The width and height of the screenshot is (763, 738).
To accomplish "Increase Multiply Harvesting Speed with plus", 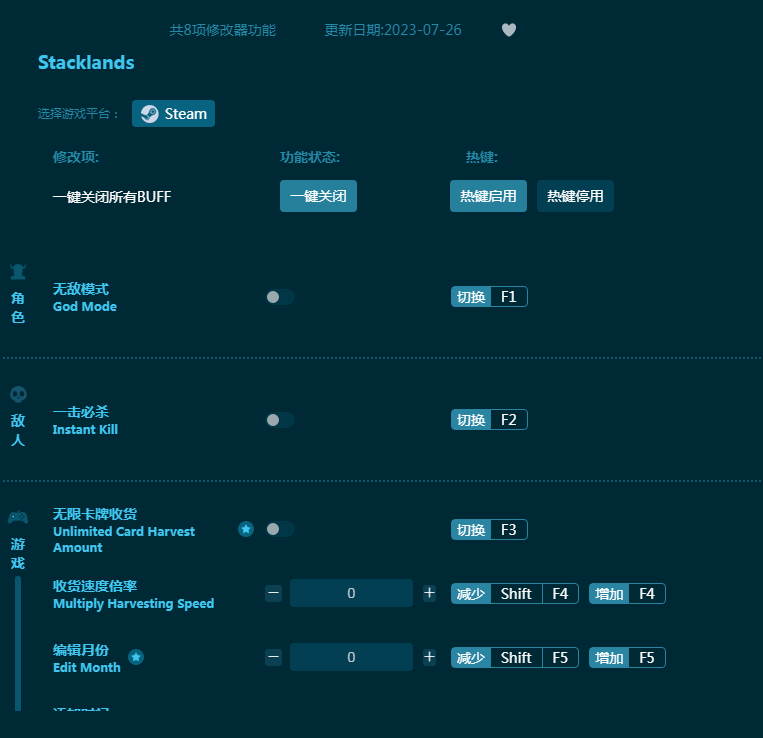I will click(x=429, y=593).
